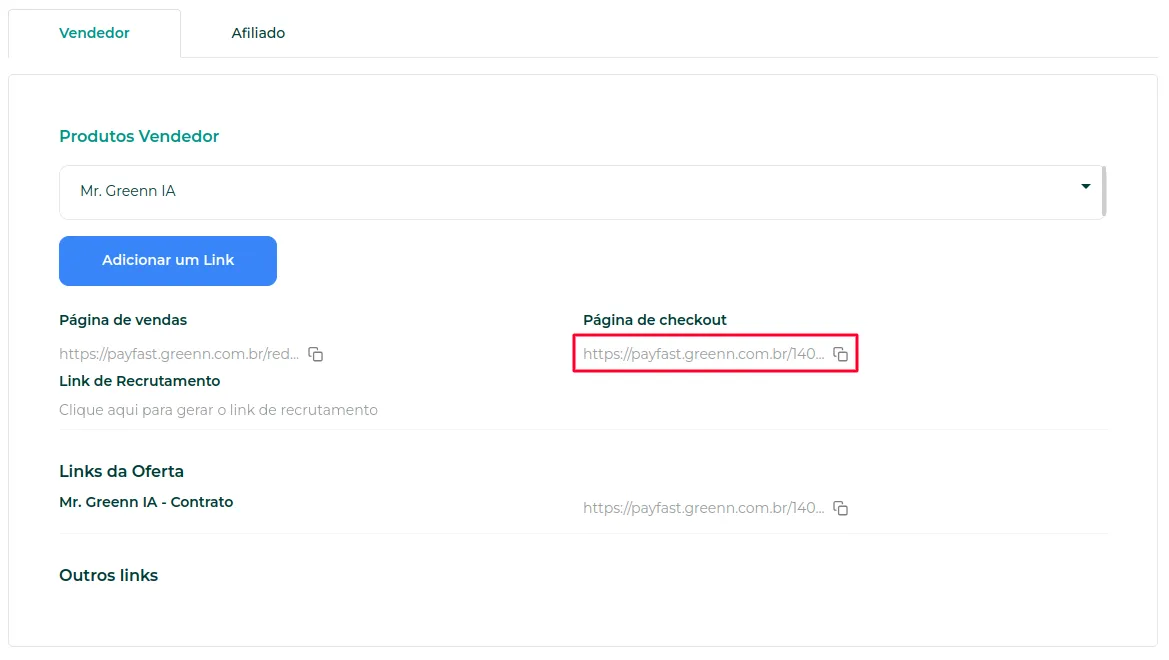Click the Contrato offer URL text
The width and height of the screenshot is (1169, 660).
point(704,509)
